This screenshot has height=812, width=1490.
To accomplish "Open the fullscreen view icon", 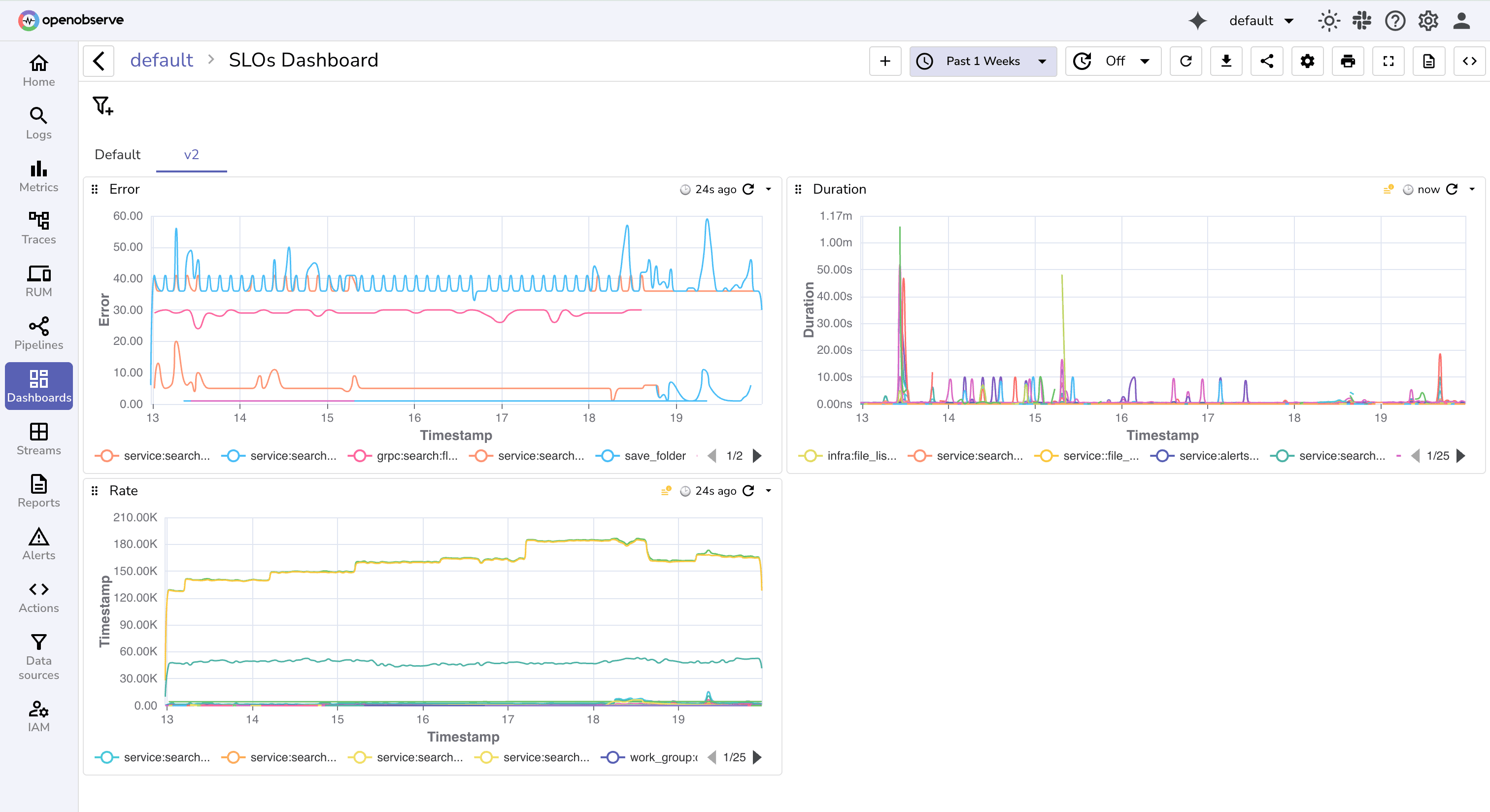I will click(x=1389, y=61).
